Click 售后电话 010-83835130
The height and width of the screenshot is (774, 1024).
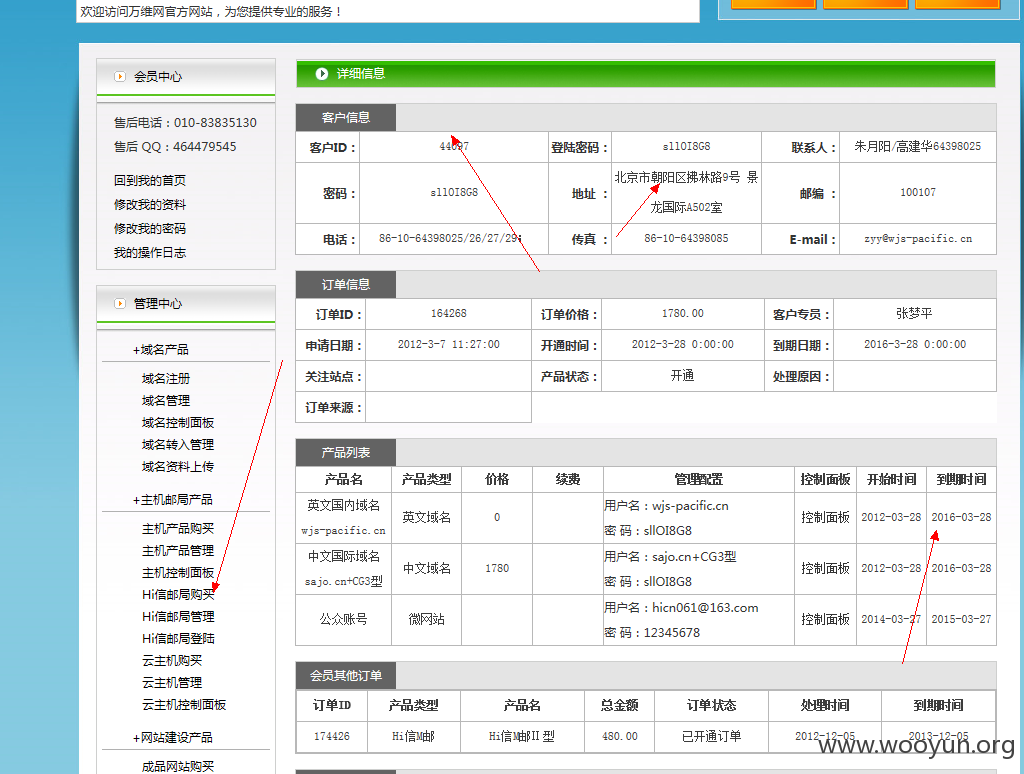coord(215,123)
